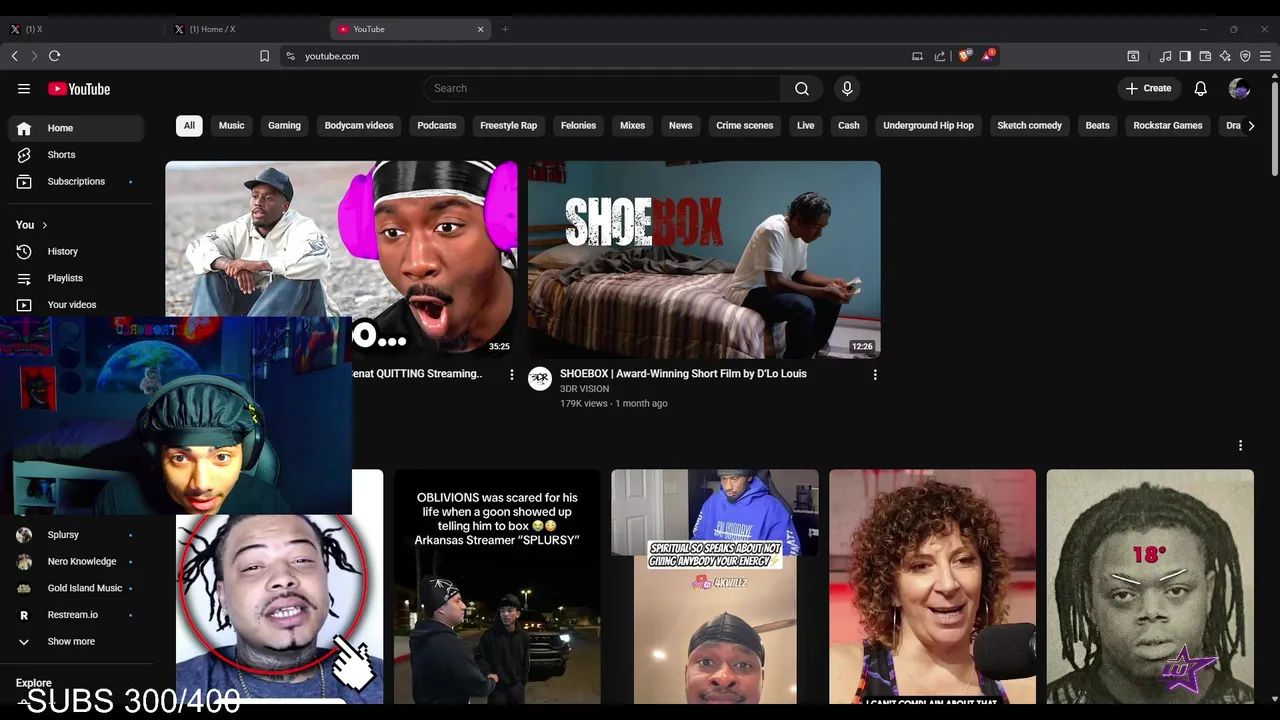Open Shorts shelf three-dot menu

pos(1240,445)
